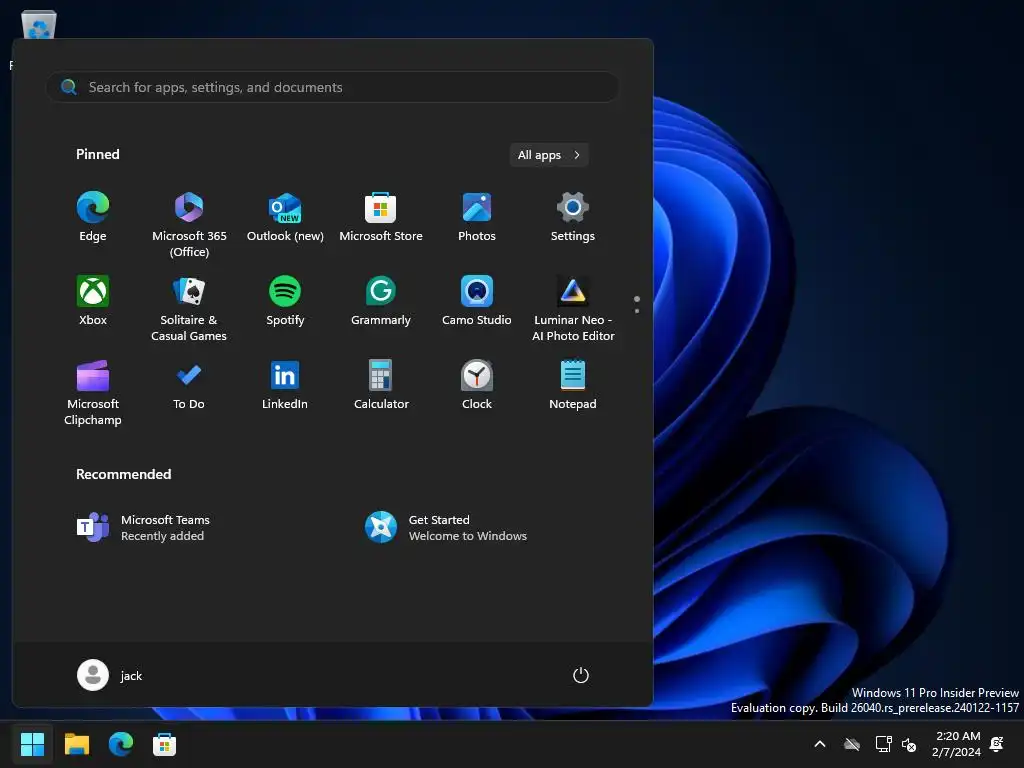Launch LinkedIn app
Viewport: 1024px width, 768px height.
pyautogui.click(x=285, y=386)
